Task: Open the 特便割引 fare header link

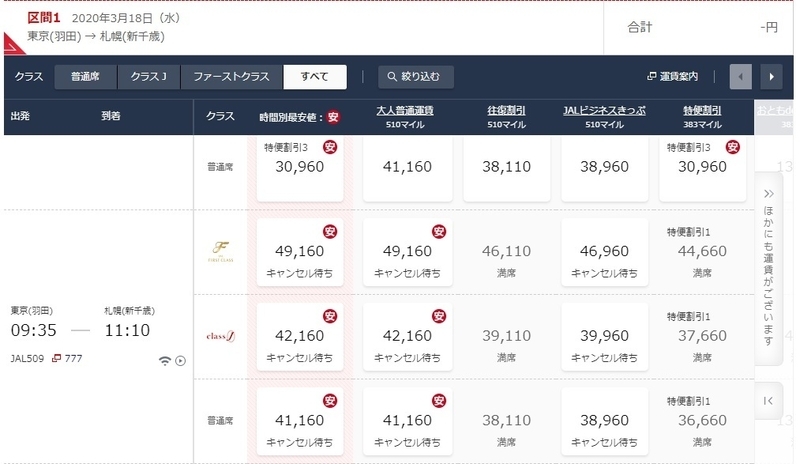Action: (x=702, y=111)
